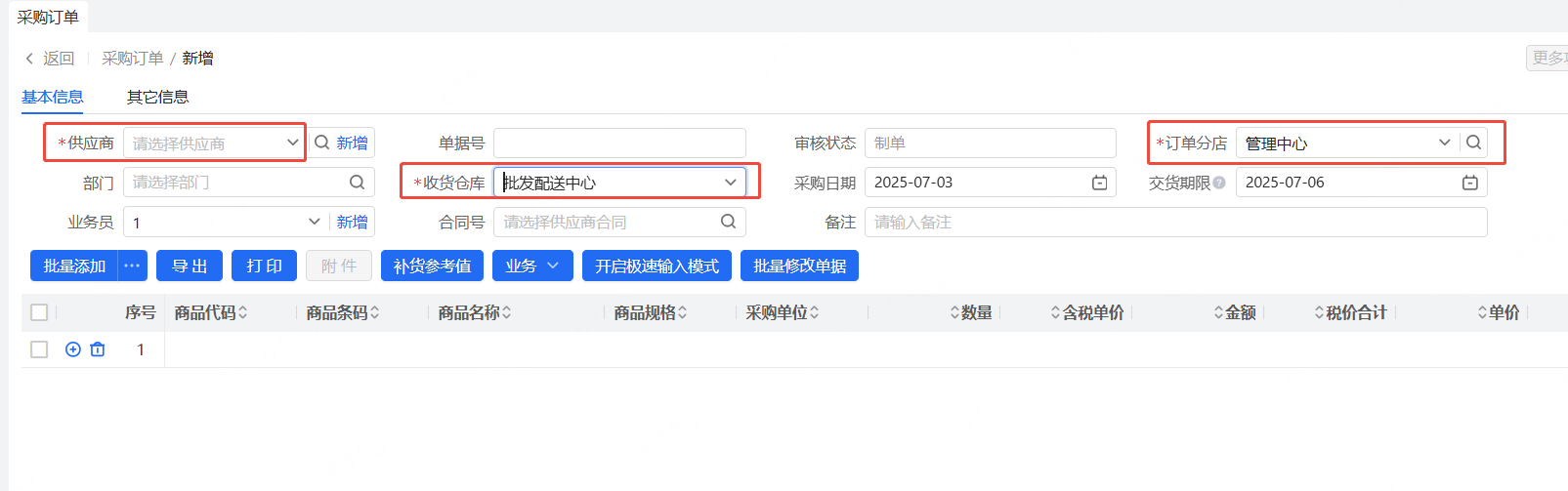Check the row 1 checkbox
The height and width of the screenshot is (491, 1568).
[x=39, y=349]
